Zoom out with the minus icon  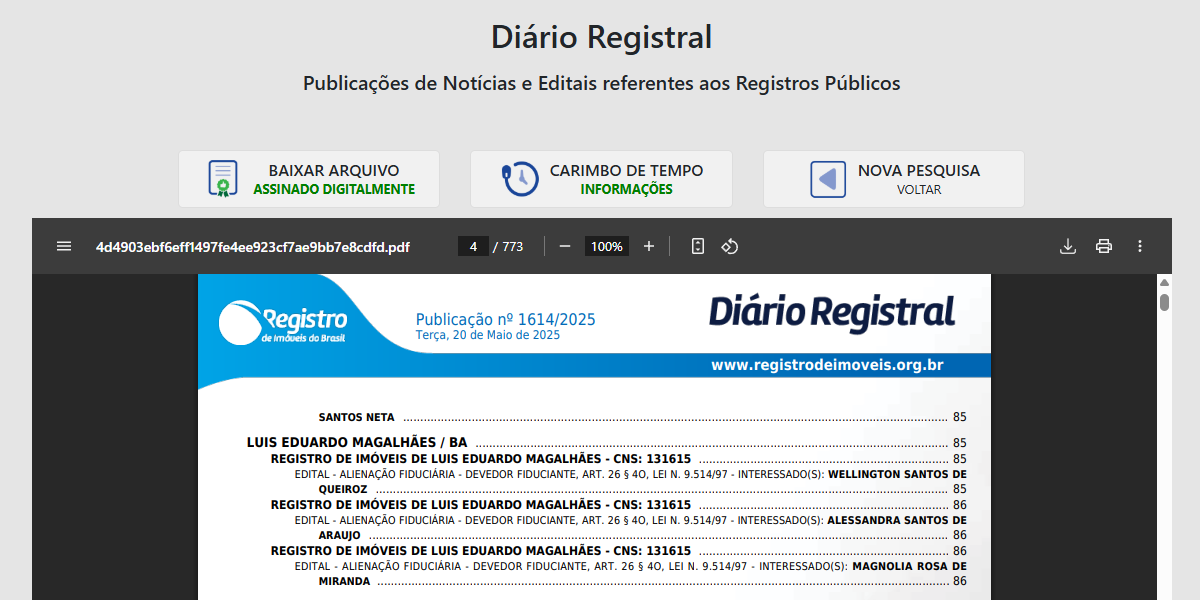tap(565, 246)
